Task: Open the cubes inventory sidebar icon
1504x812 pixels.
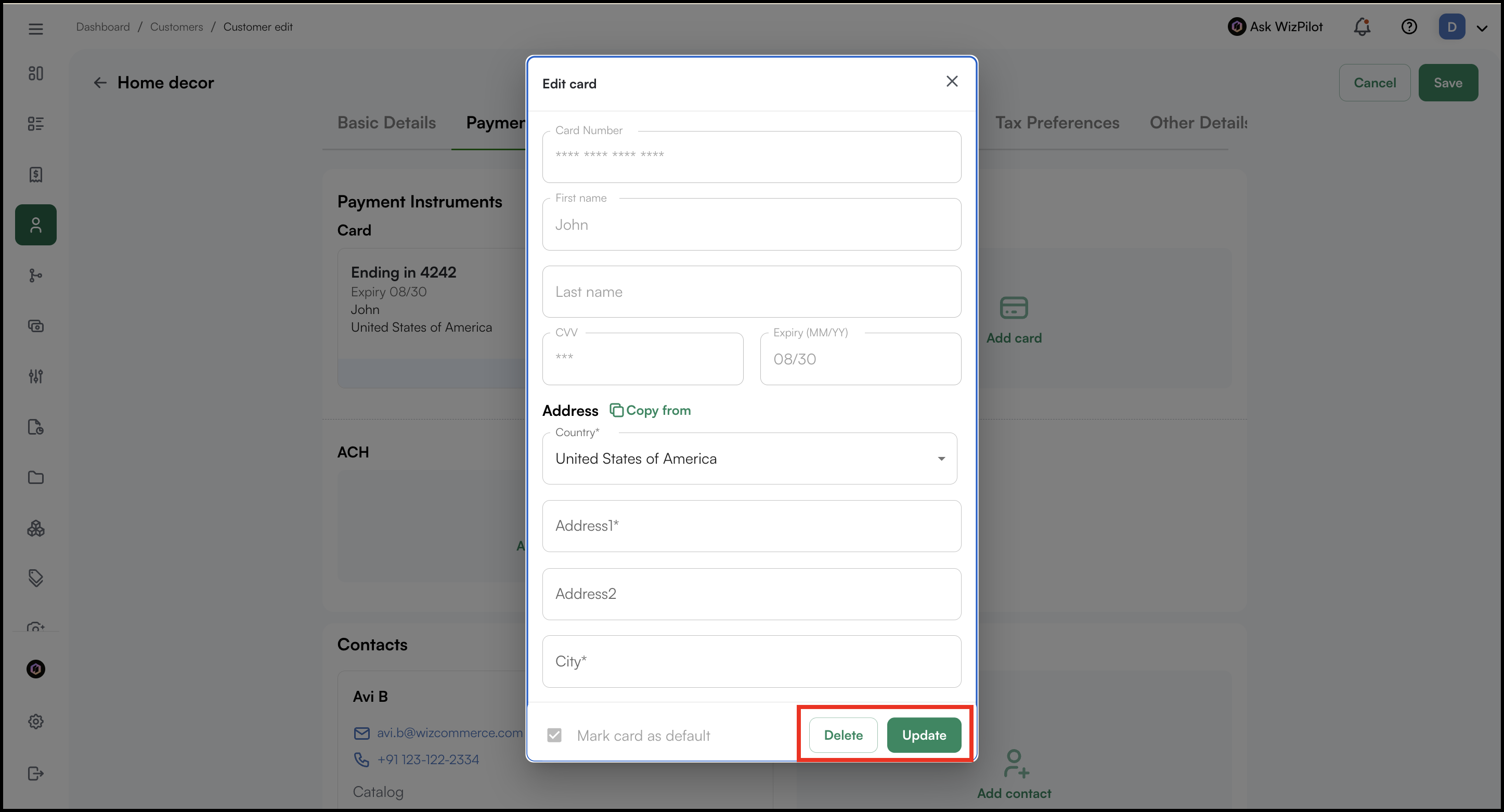Action: (35, 528)
